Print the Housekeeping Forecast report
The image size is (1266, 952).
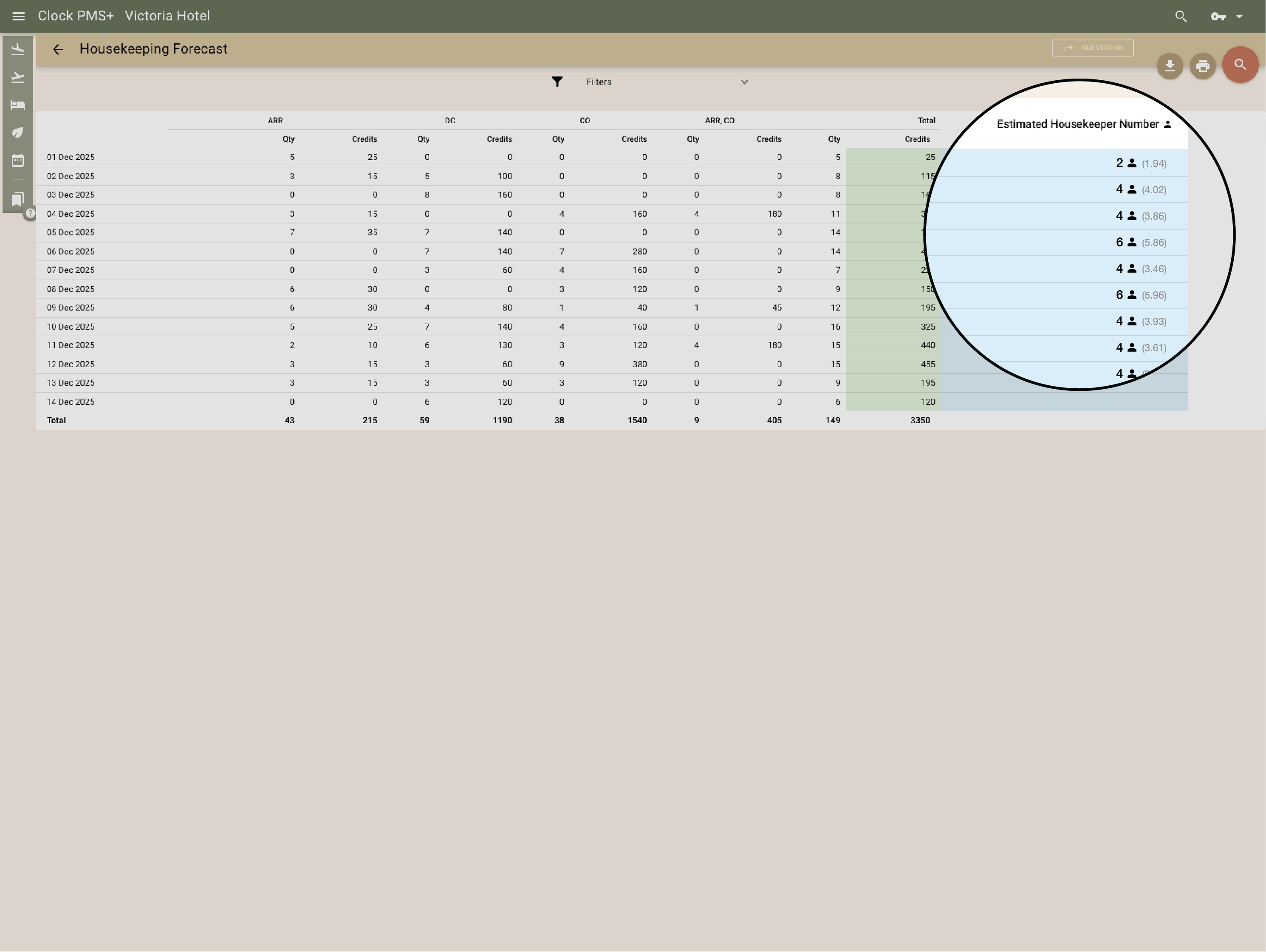point(1202,66)
